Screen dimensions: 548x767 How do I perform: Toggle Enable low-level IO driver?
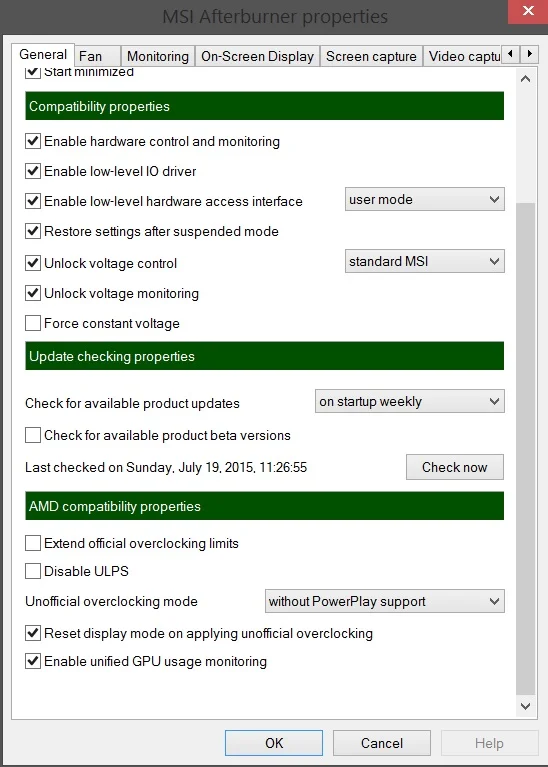point(33,171)
